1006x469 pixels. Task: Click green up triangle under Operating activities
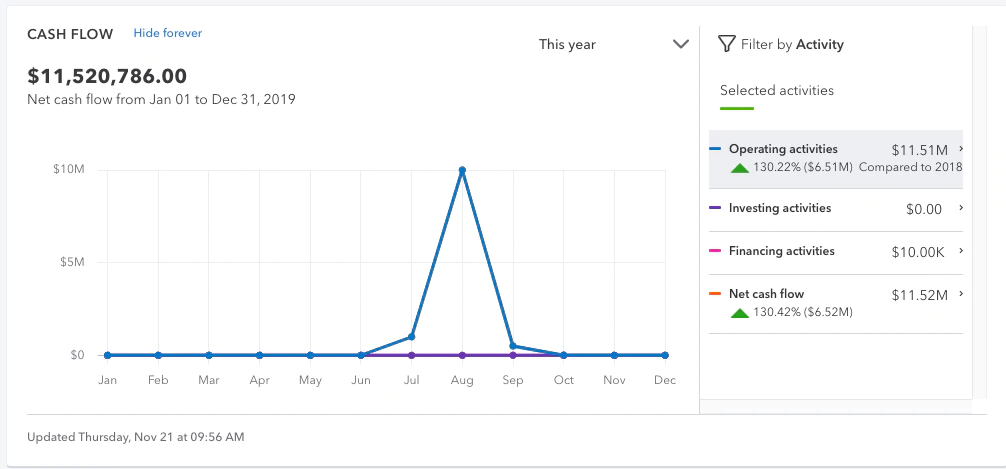(x=740, y=168)
